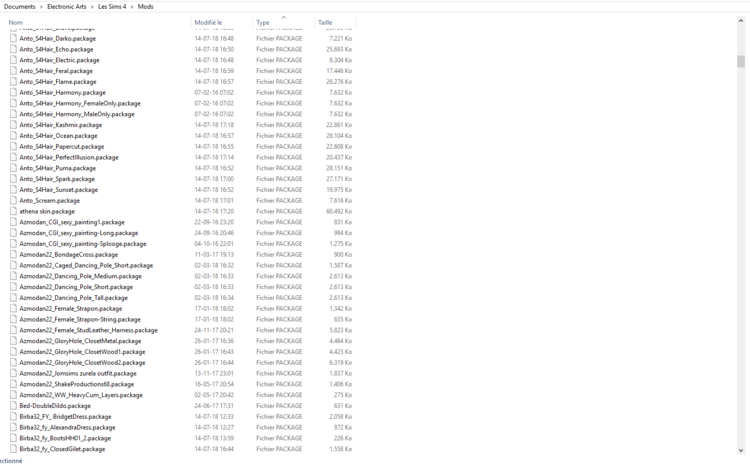Click the size value 28.151 Ko
Viewport: 750px width, 464px height.
339,168
